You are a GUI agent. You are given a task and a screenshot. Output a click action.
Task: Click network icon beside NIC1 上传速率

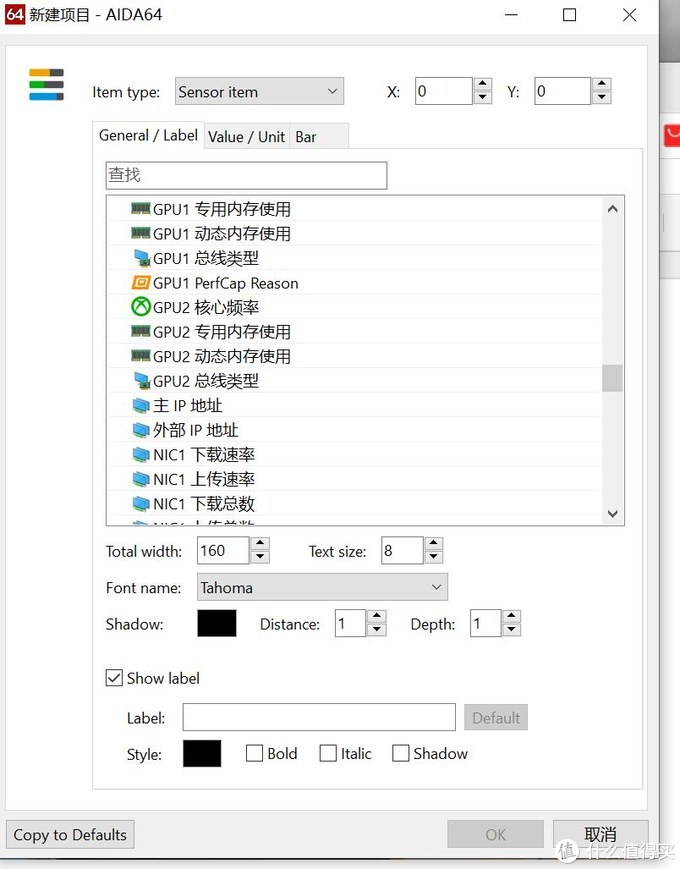tap(141, 479)
